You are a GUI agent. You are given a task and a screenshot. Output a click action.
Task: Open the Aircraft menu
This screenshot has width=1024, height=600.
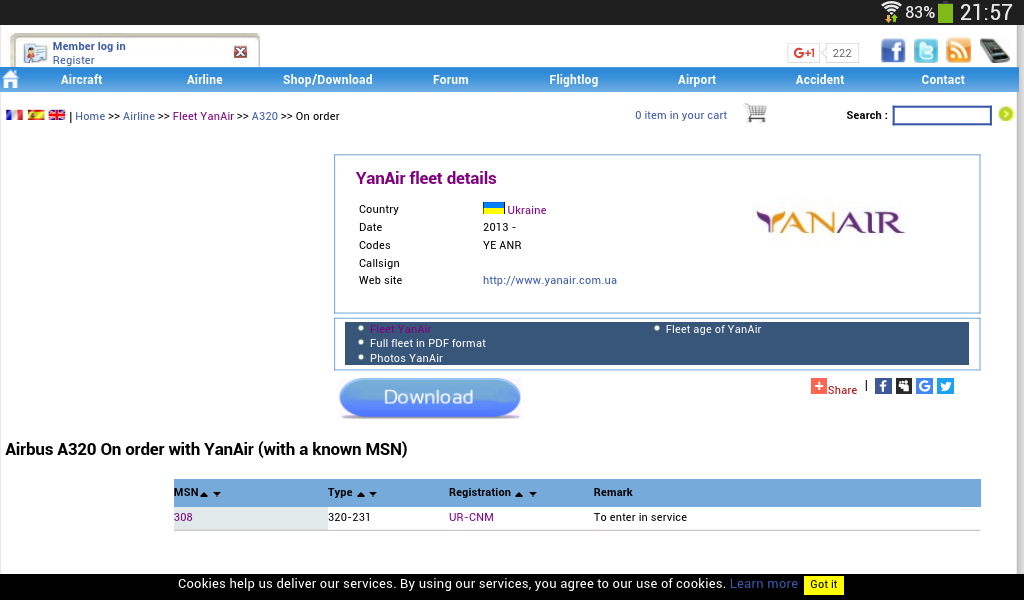point(81,80)
